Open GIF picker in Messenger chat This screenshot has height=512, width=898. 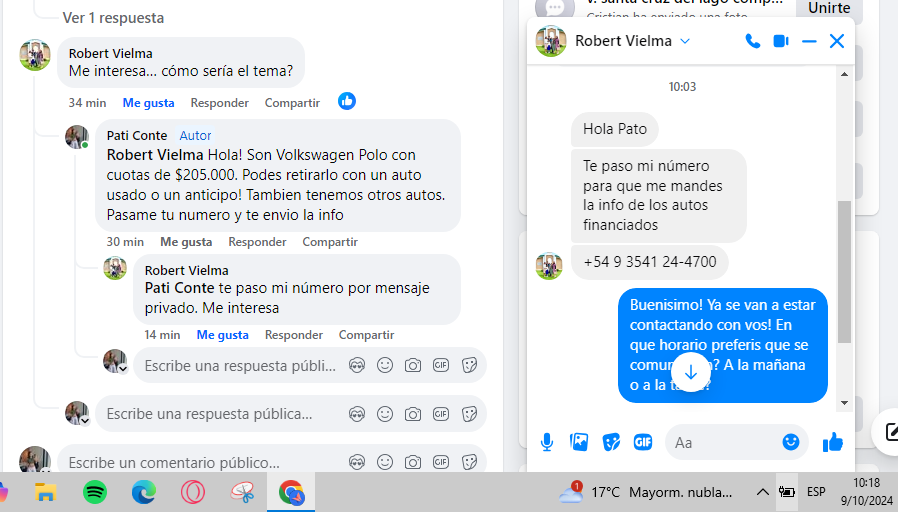643,442
